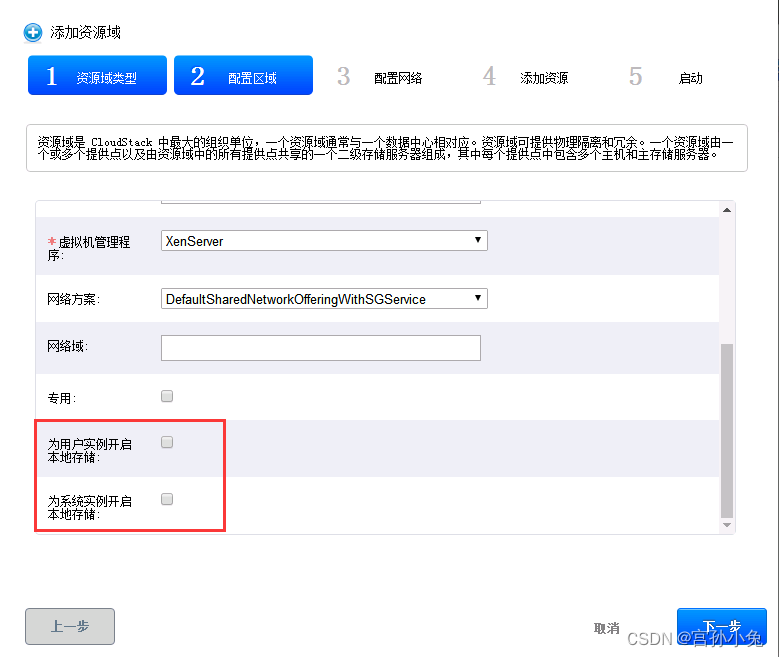Click the blue plus icon beside 添加资源域

click(33, 33)
